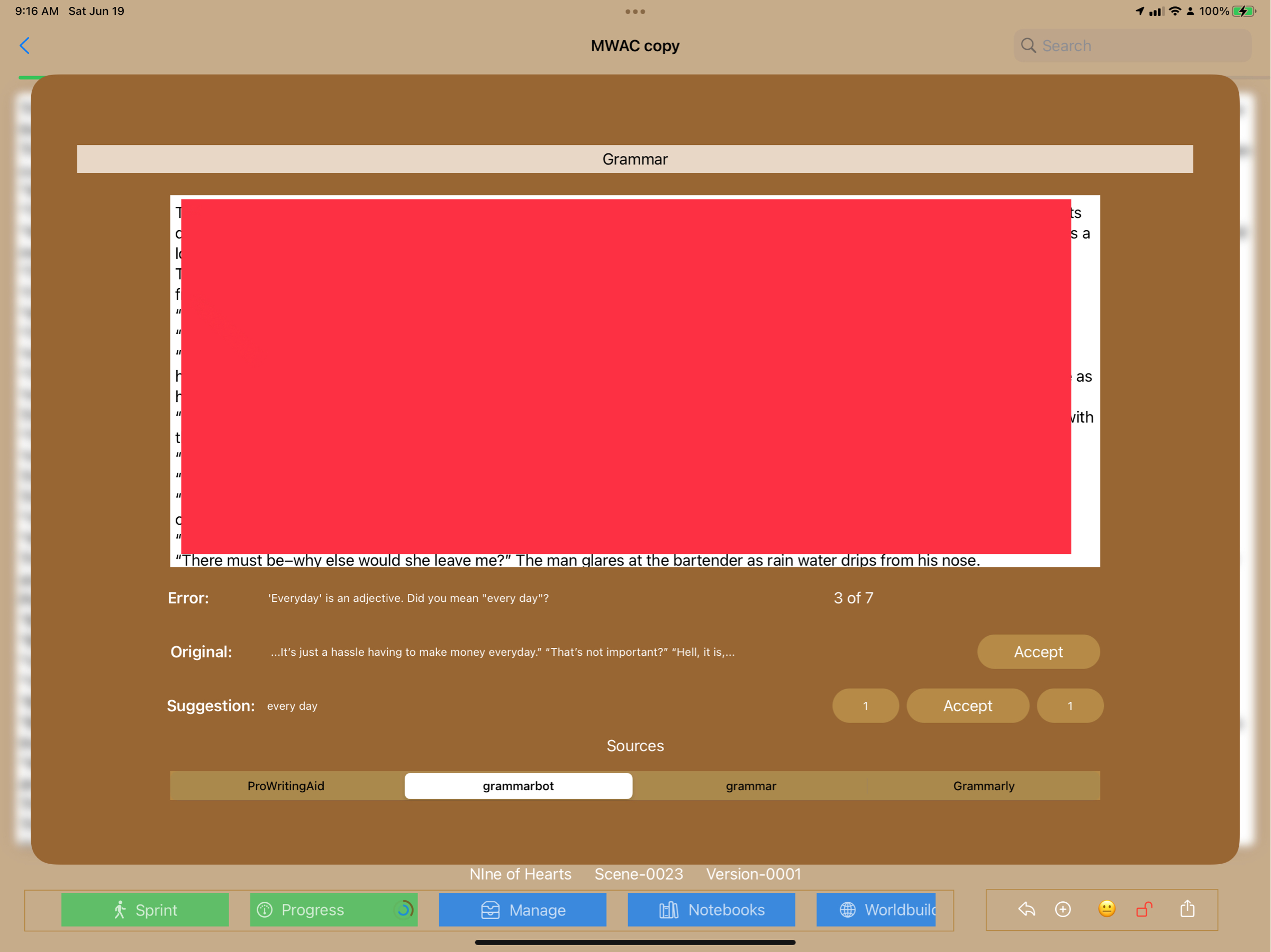Screen dimensions: 1271x952
Task: Accept the original text
Action: [x=1038, y=652]
